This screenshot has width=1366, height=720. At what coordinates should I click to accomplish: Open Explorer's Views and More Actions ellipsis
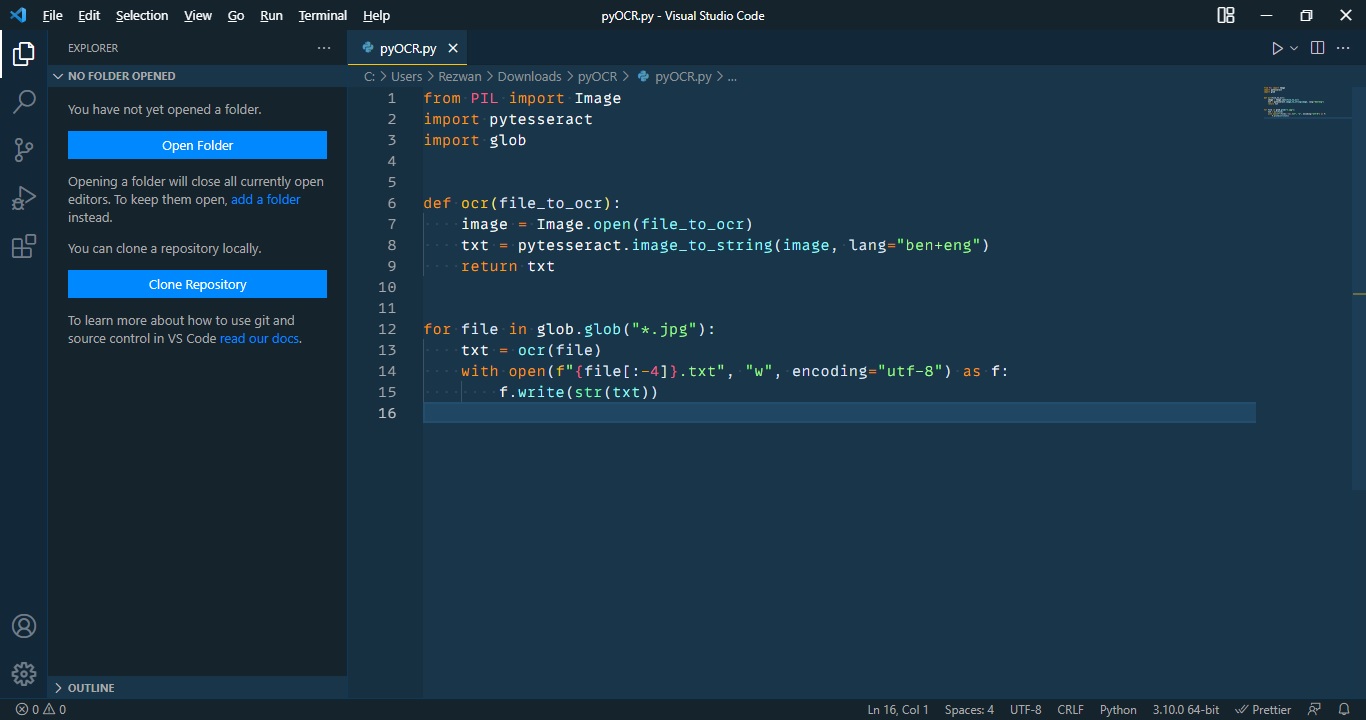324,48
